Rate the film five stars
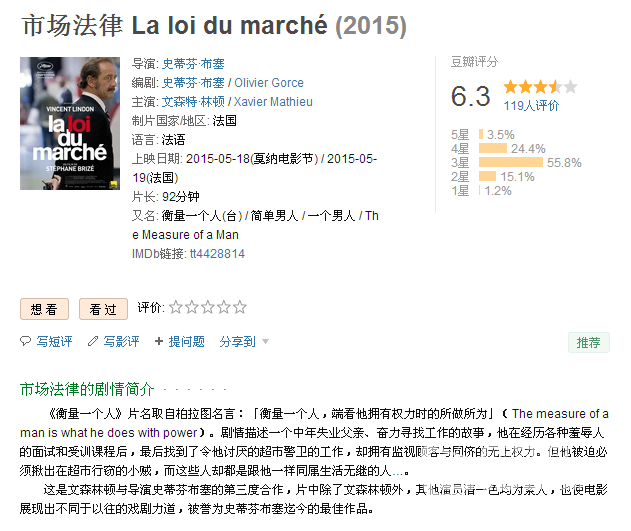631x531 pixels. coord(240,307)
